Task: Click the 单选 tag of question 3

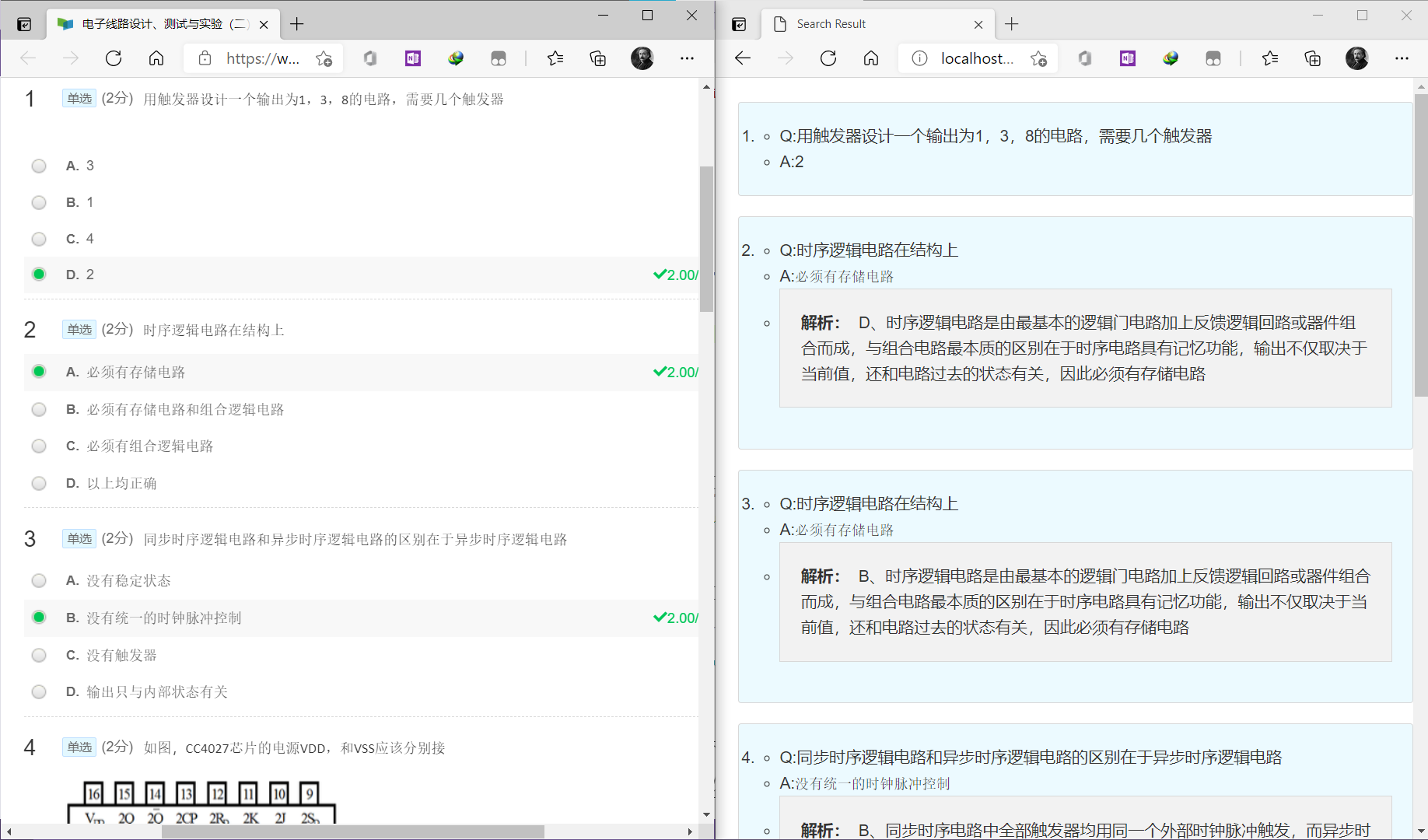Action: [x=79, y=538]
